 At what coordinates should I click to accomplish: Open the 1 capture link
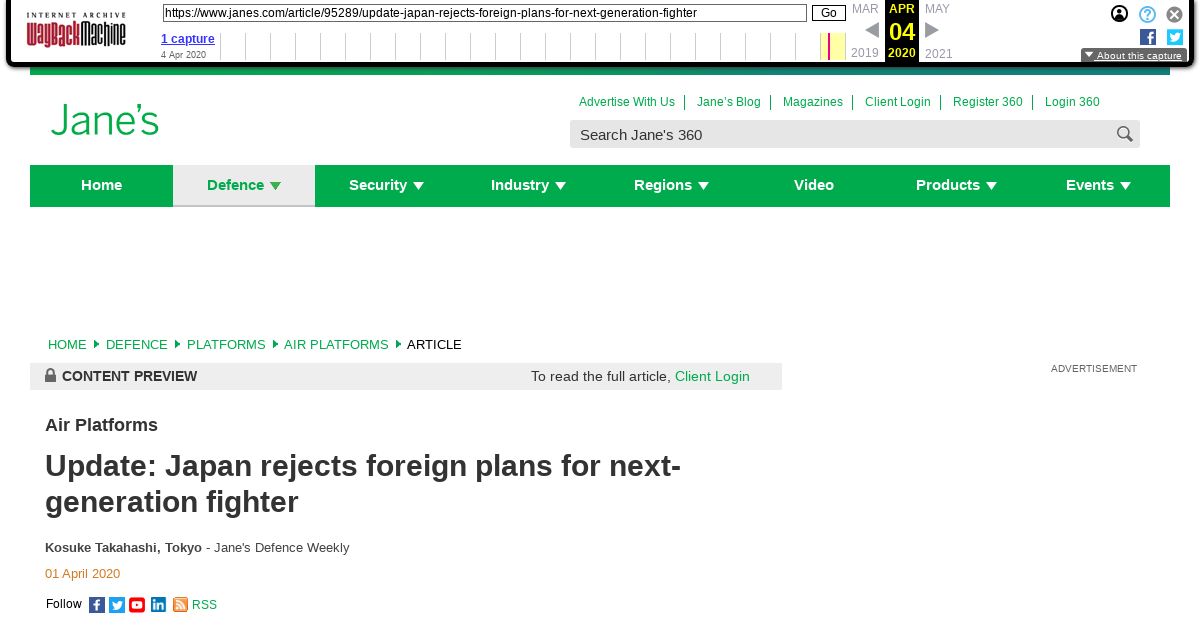click(x=188, y=39)
